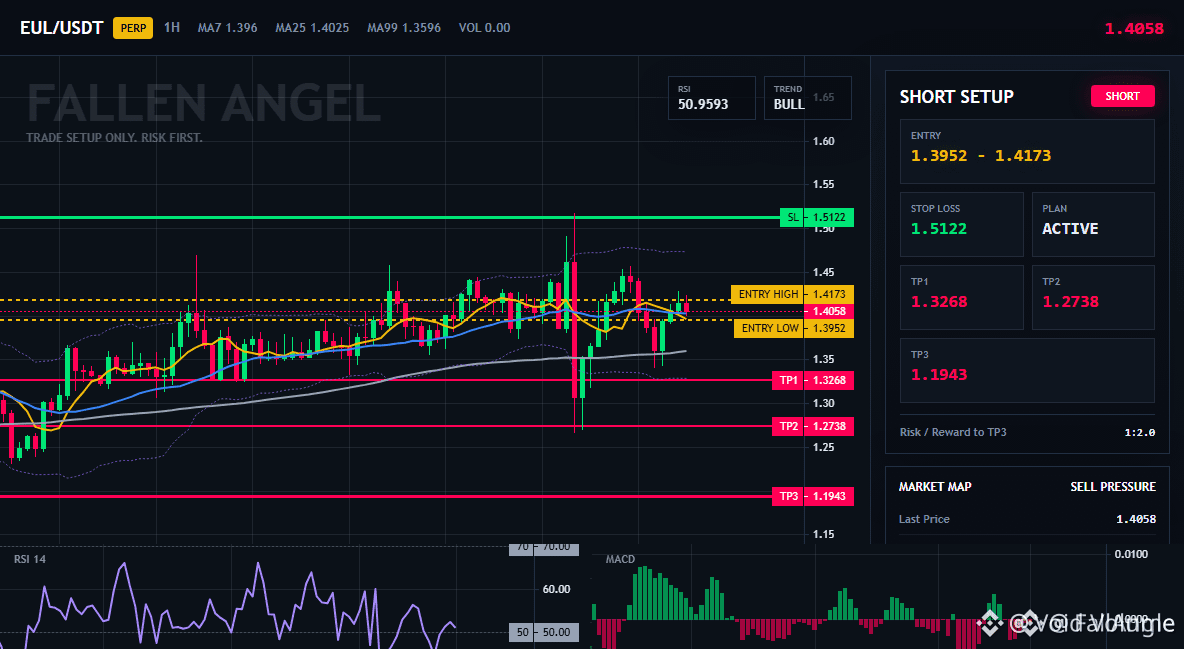Click the 1.45 price axis label

pos(823,272)
